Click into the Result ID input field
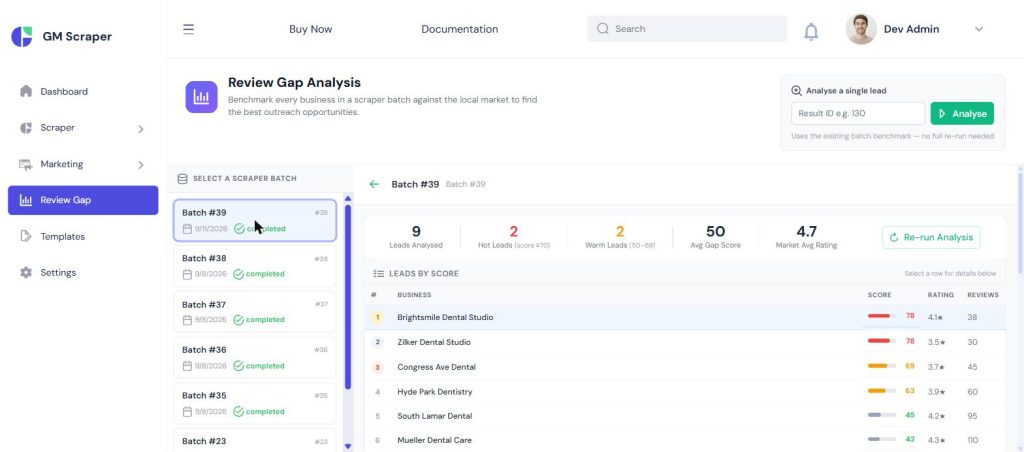1024x452 pixels. [x=857, y=113]
